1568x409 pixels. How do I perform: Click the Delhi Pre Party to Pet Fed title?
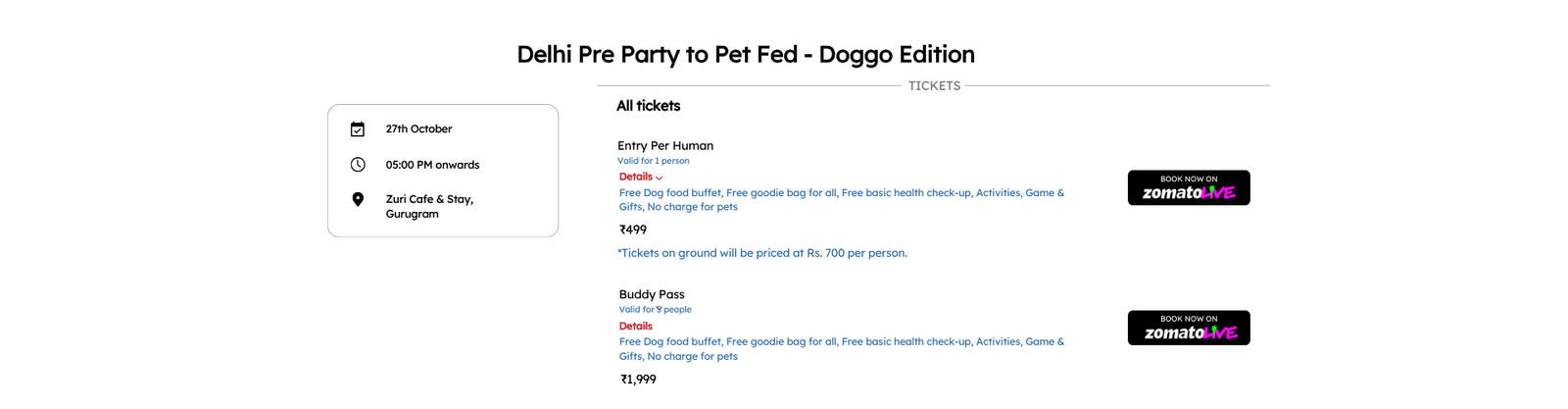(746, 55)
